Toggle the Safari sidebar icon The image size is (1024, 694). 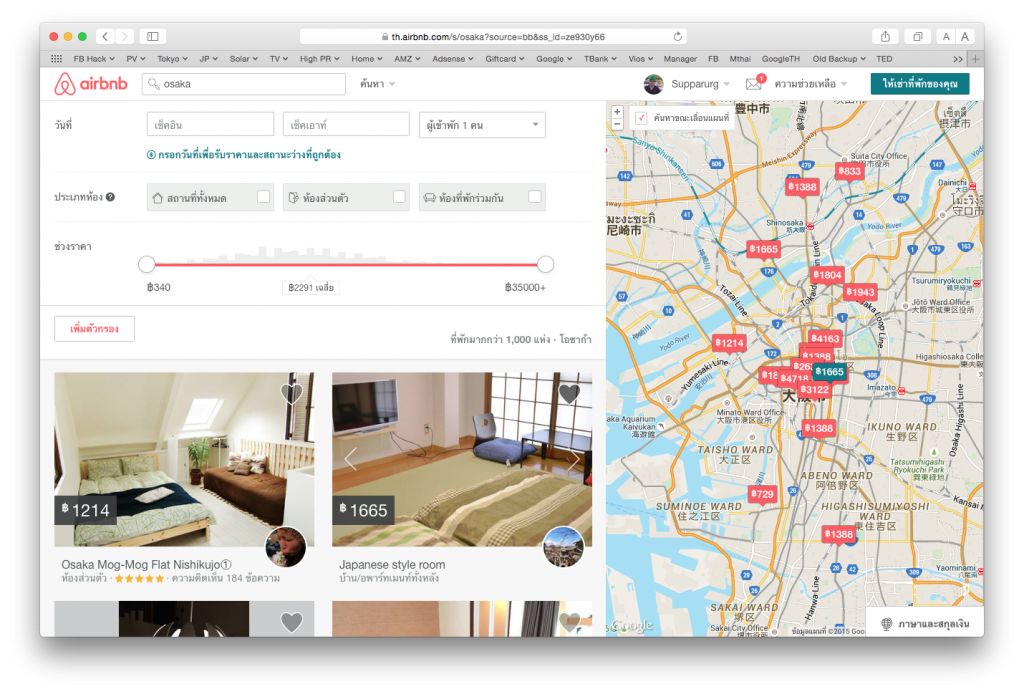(x=153, y=36)
